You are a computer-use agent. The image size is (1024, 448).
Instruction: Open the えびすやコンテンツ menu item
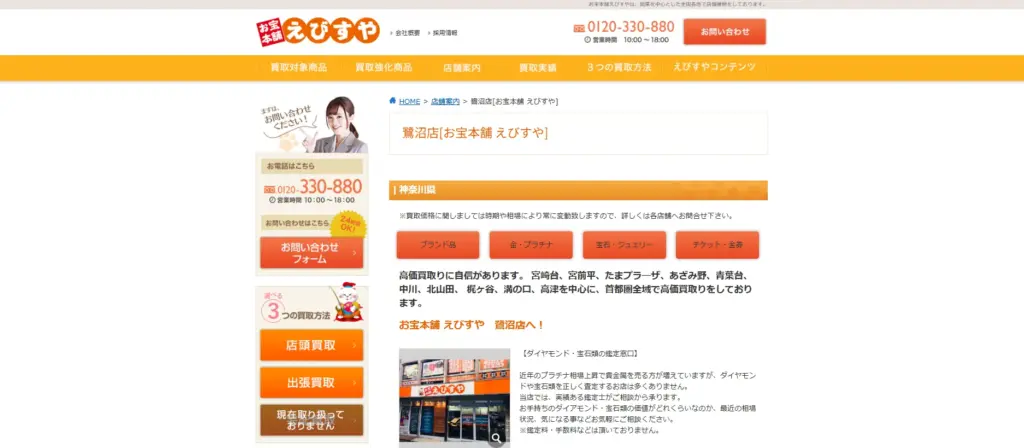coord(715,68)
